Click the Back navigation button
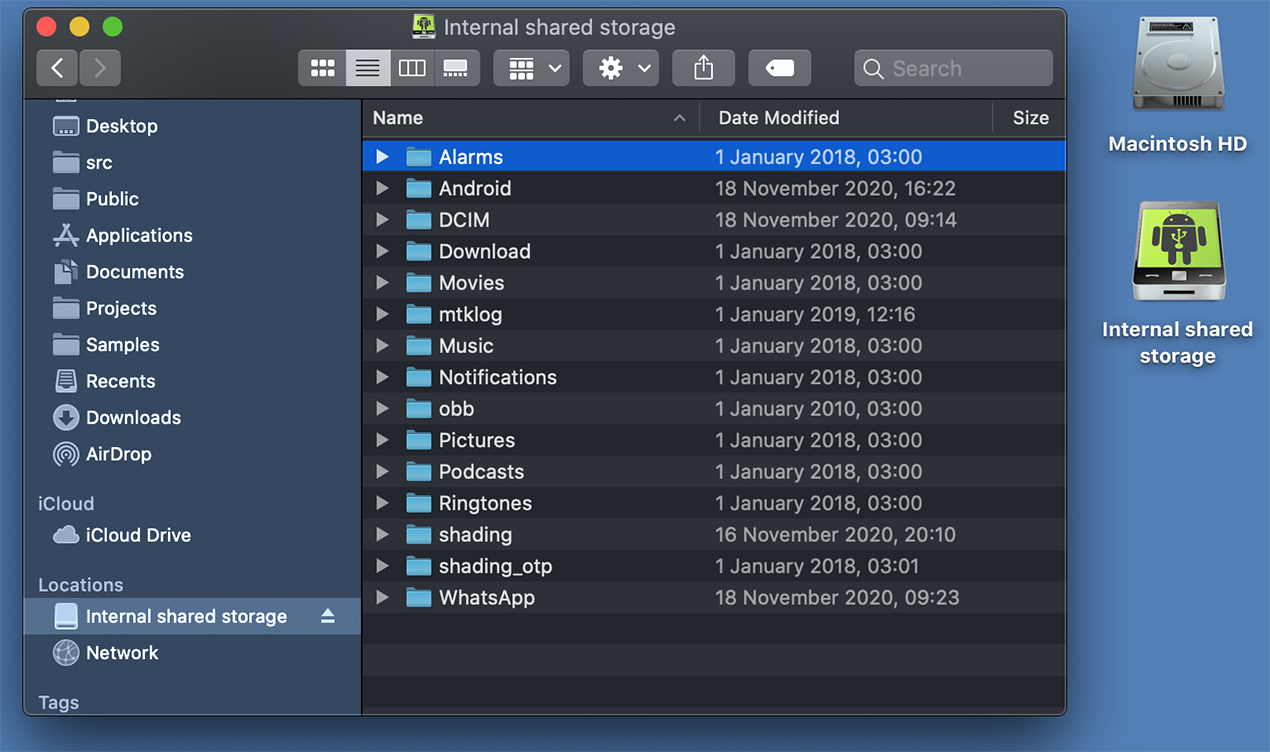 (57, 67)
